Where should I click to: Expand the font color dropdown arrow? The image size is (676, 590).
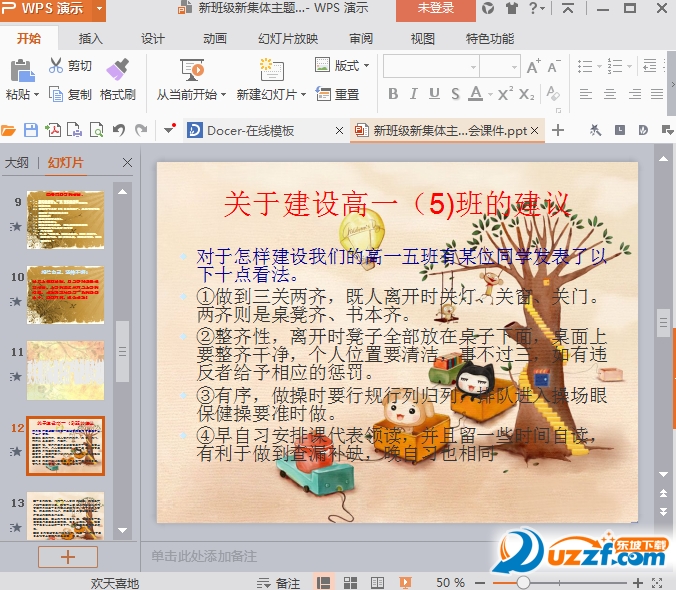point(490,94)
